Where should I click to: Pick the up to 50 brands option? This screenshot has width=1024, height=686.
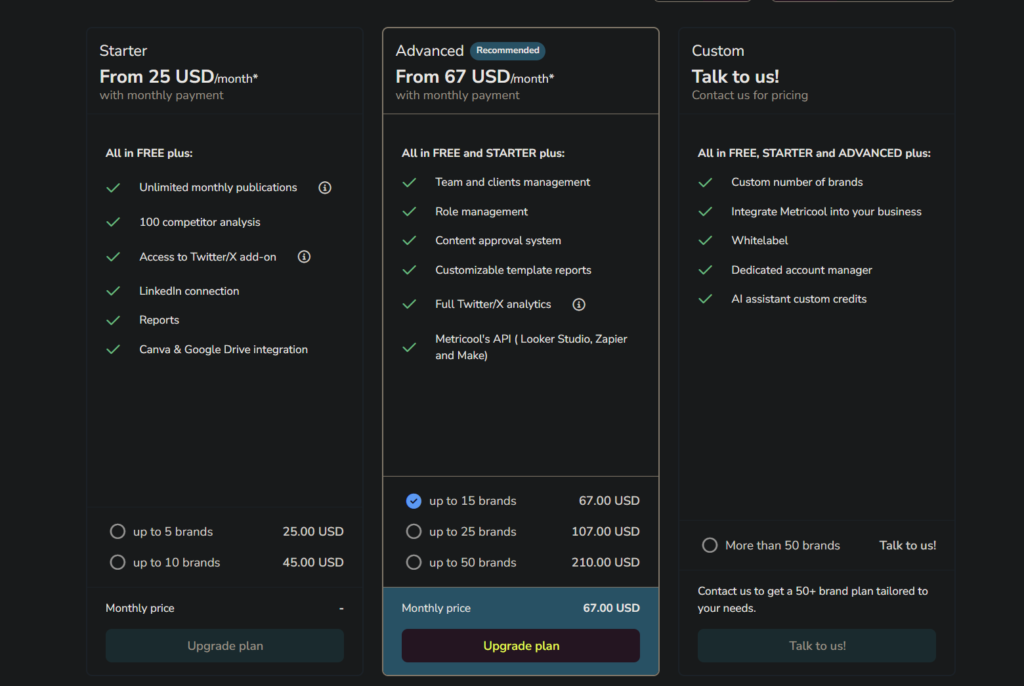414,563
